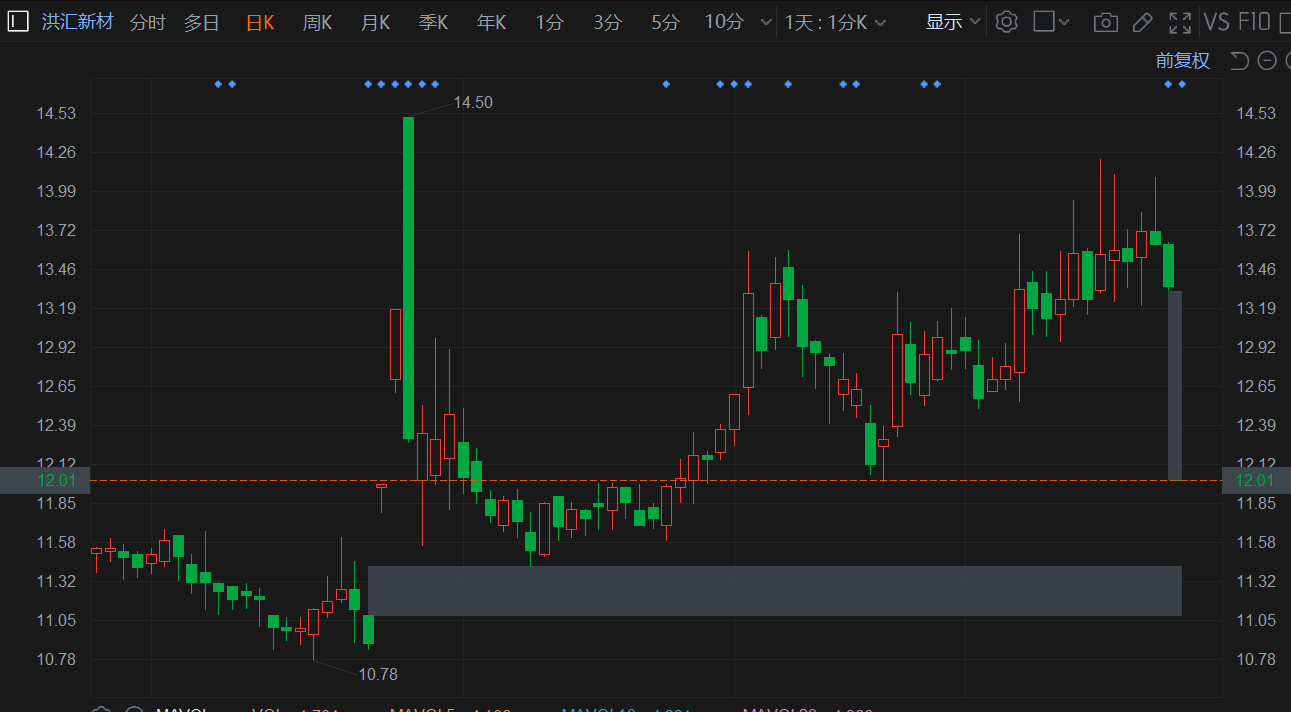Take a chart screenshot with camera icon
Screen dimensions: 1291x712
[x=1105, y=22]
